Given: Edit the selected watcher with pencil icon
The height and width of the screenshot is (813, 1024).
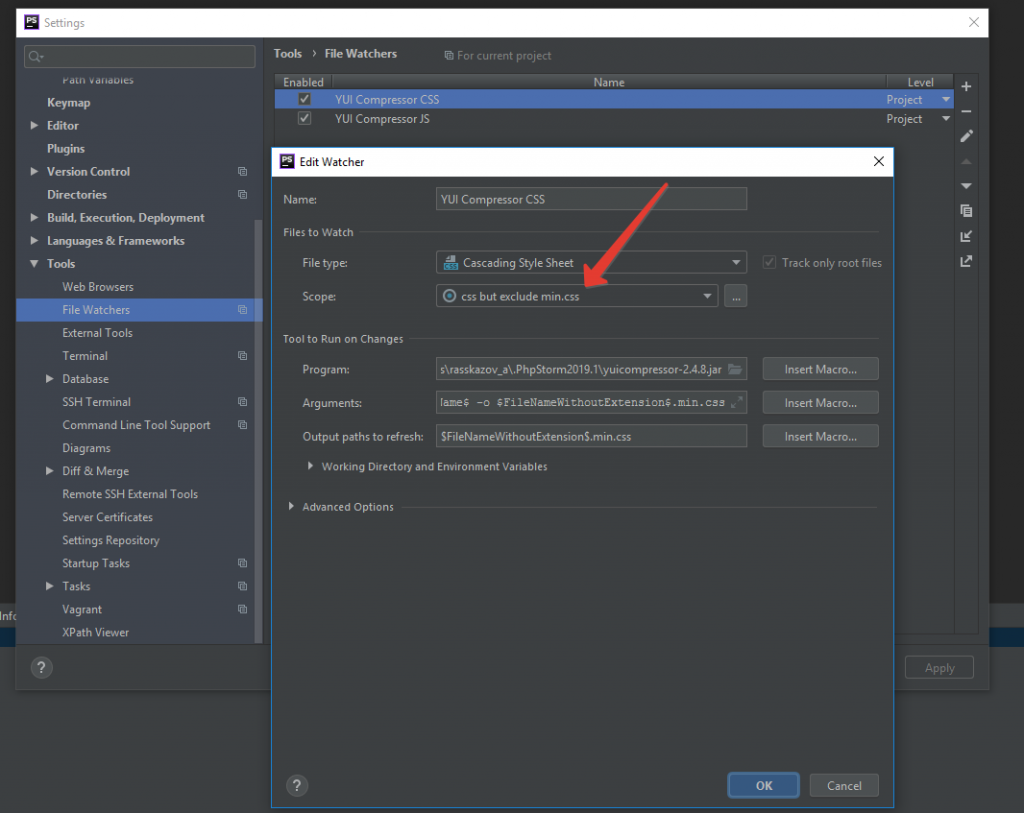Looking at the screenshot, I should pyautogui.click(x=967, y=136).
